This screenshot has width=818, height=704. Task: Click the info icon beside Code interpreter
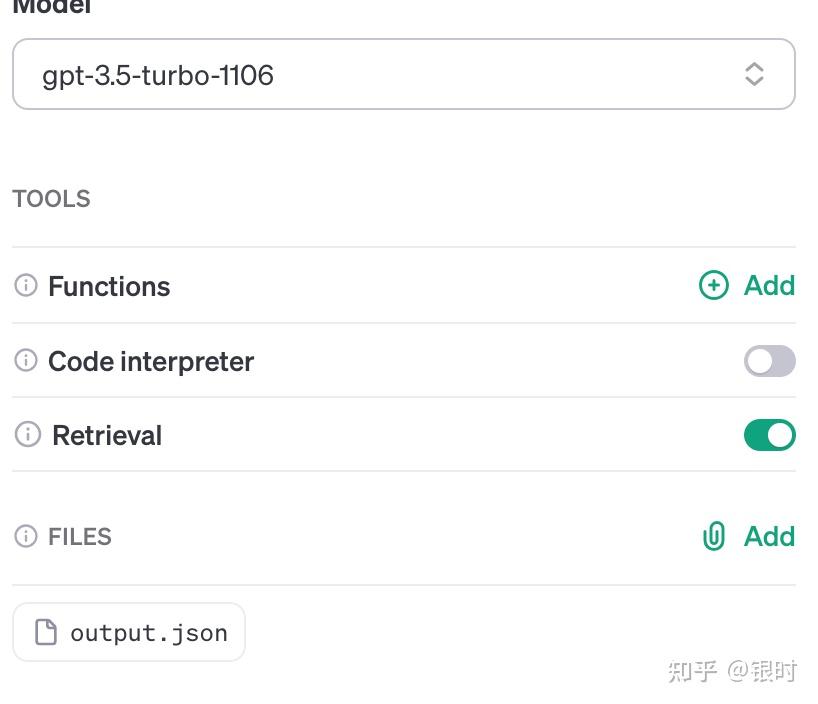pyautogui.click(x=26, y=361)
